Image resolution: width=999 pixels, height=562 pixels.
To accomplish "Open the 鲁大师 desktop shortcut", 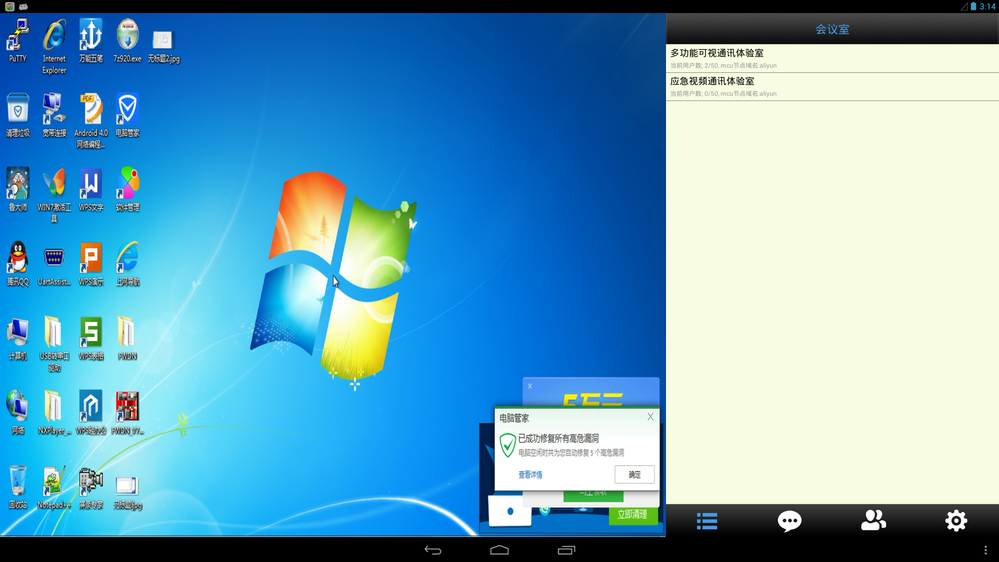I will click(18, 189).
